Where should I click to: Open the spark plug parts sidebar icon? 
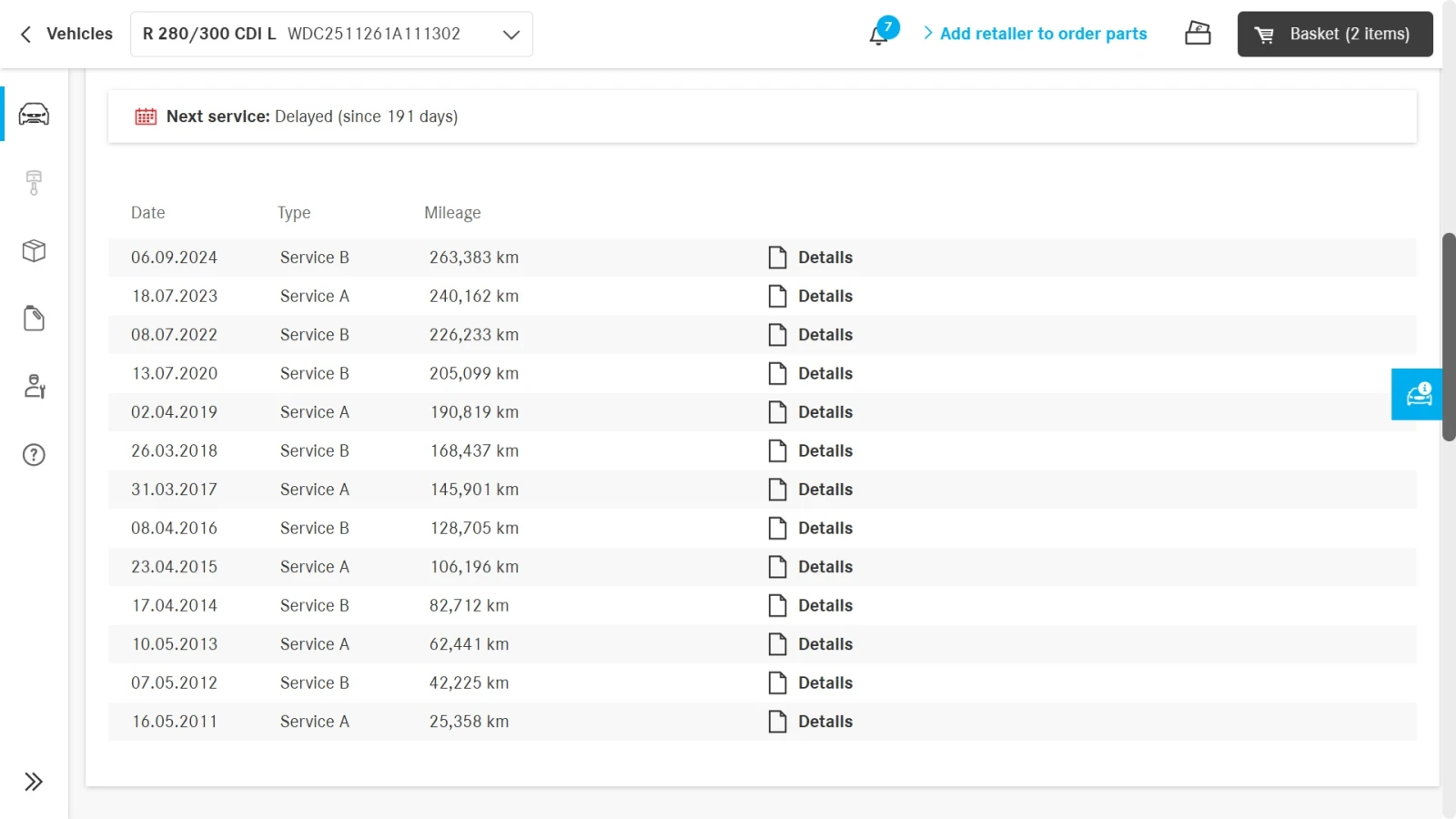[x=34, y=183]
